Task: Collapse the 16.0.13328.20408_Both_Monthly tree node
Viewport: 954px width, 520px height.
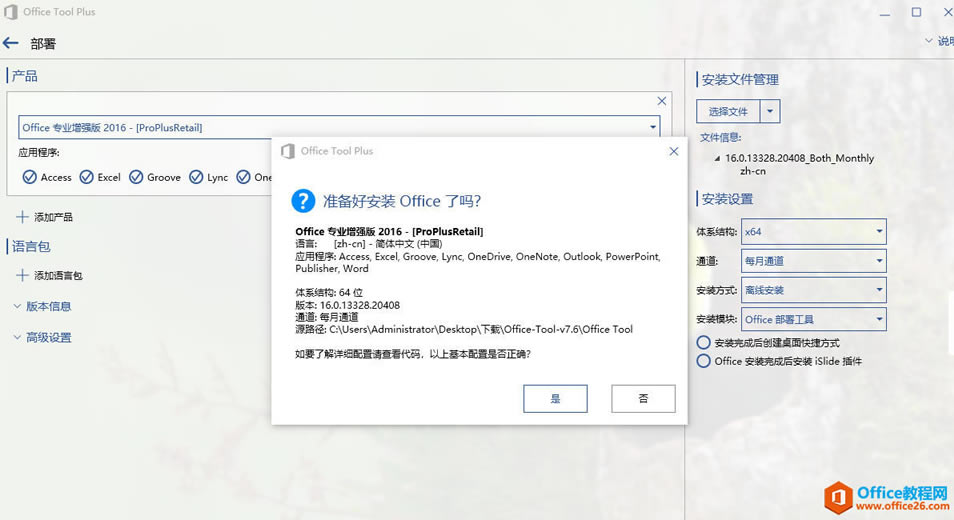Action: point(717,158)
